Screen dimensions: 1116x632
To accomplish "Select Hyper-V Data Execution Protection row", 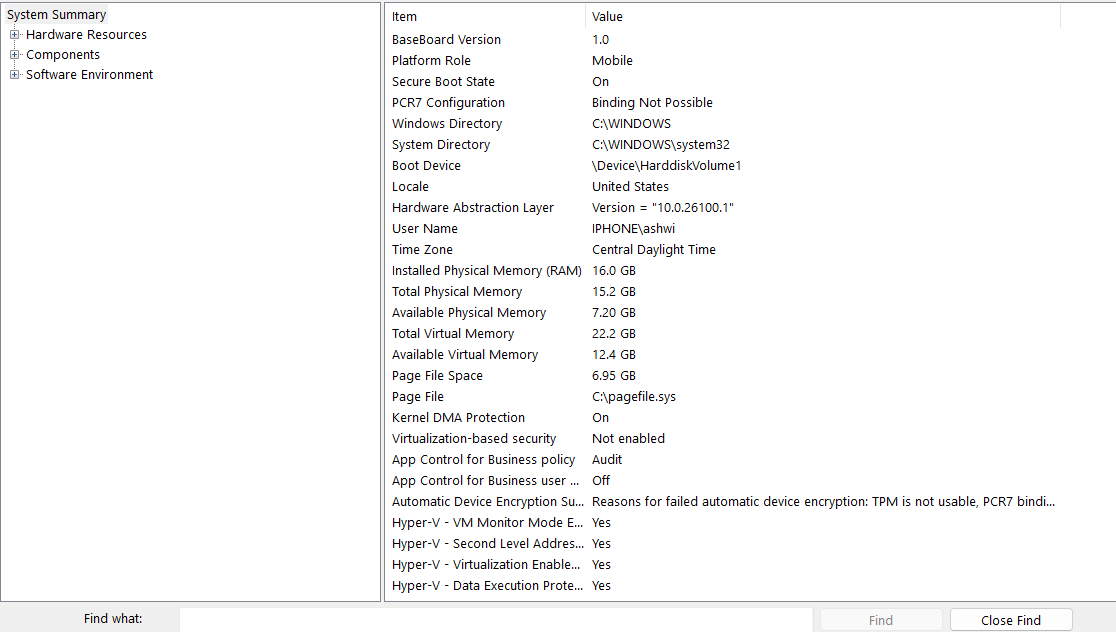I will coord(723,586).
